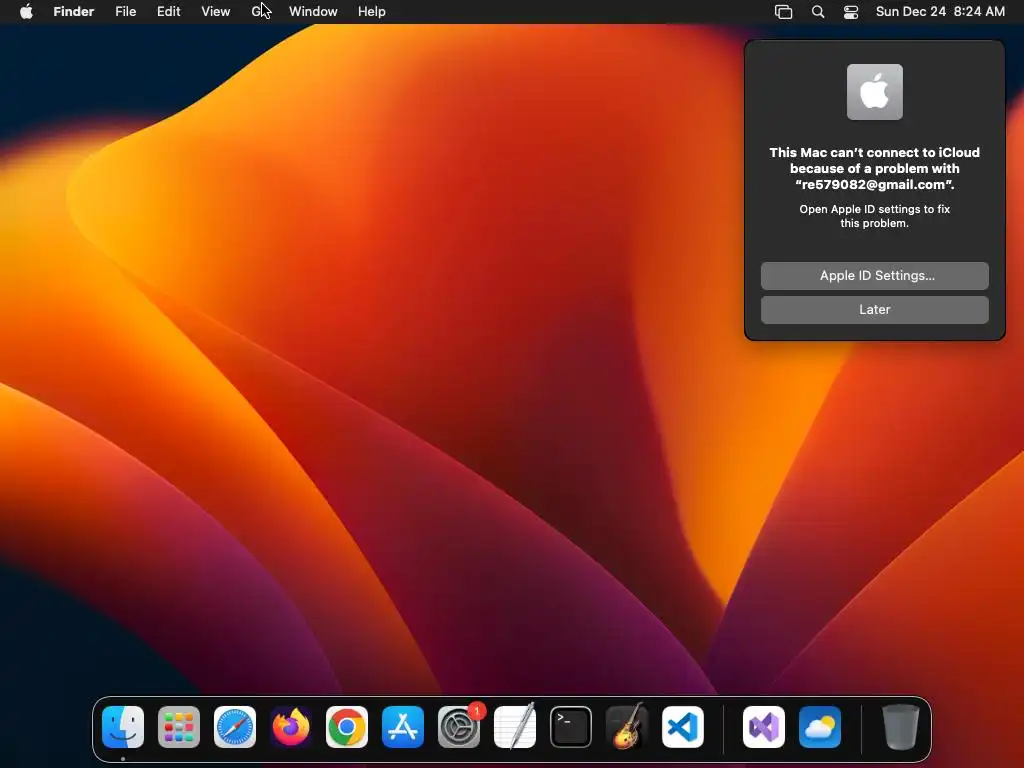This screenshot has width=1024, height=768.
Task: Launch Firefox from the Dock
Action: click(x=291, y=726)
